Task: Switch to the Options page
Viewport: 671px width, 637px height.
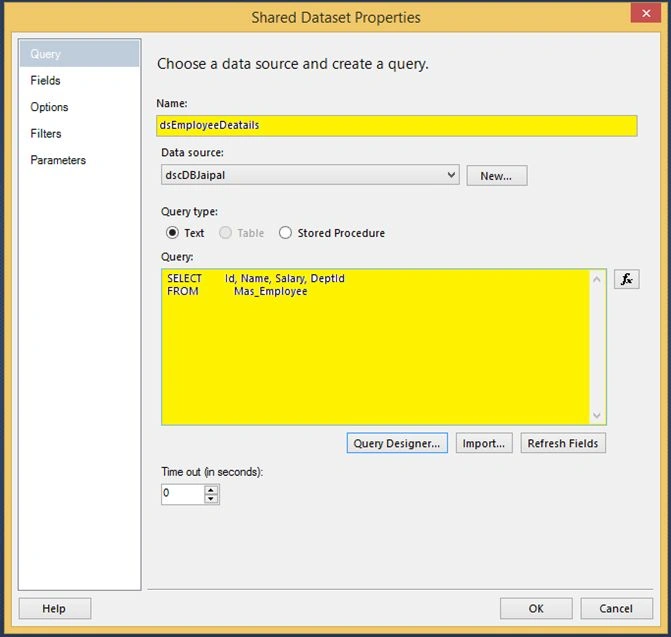Action: (x=80, y=107)
